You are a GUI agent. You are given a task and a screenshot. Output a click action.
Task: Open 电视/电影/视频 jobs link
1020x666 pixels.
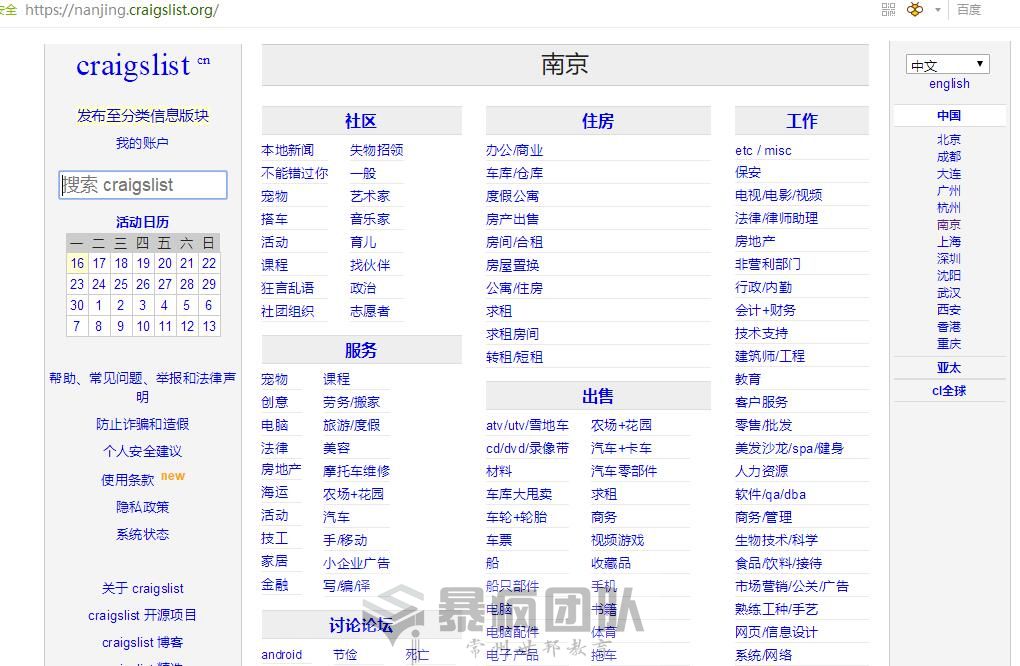coord(779,195)
